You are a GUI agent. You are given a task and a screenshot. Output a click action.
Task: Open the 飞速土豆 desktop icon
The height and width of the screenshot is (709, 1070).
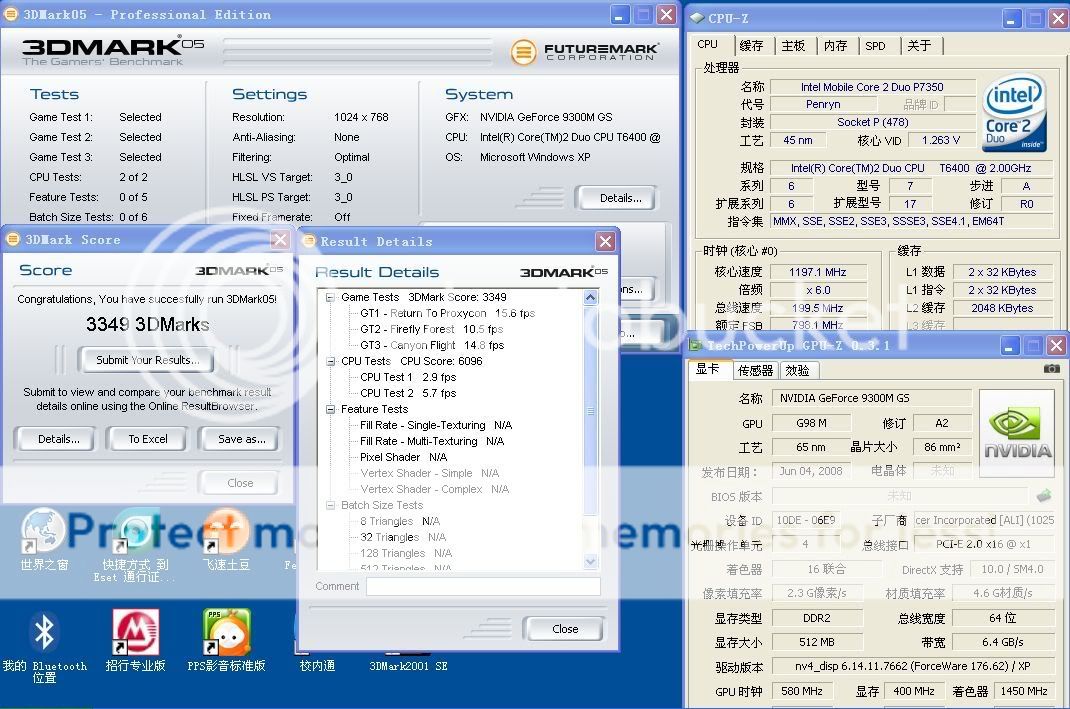pyautogui.click(x=226, y=539)
